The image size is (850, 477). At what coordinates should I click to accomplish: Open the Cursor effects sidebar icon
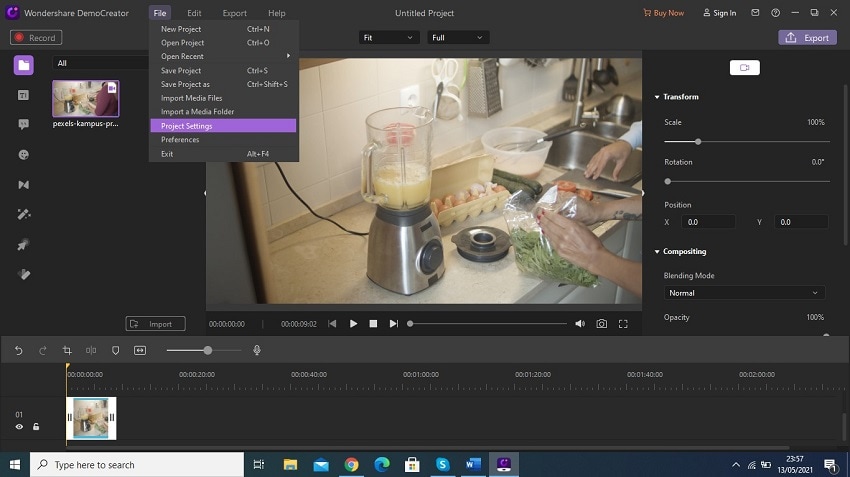(23, 244)
